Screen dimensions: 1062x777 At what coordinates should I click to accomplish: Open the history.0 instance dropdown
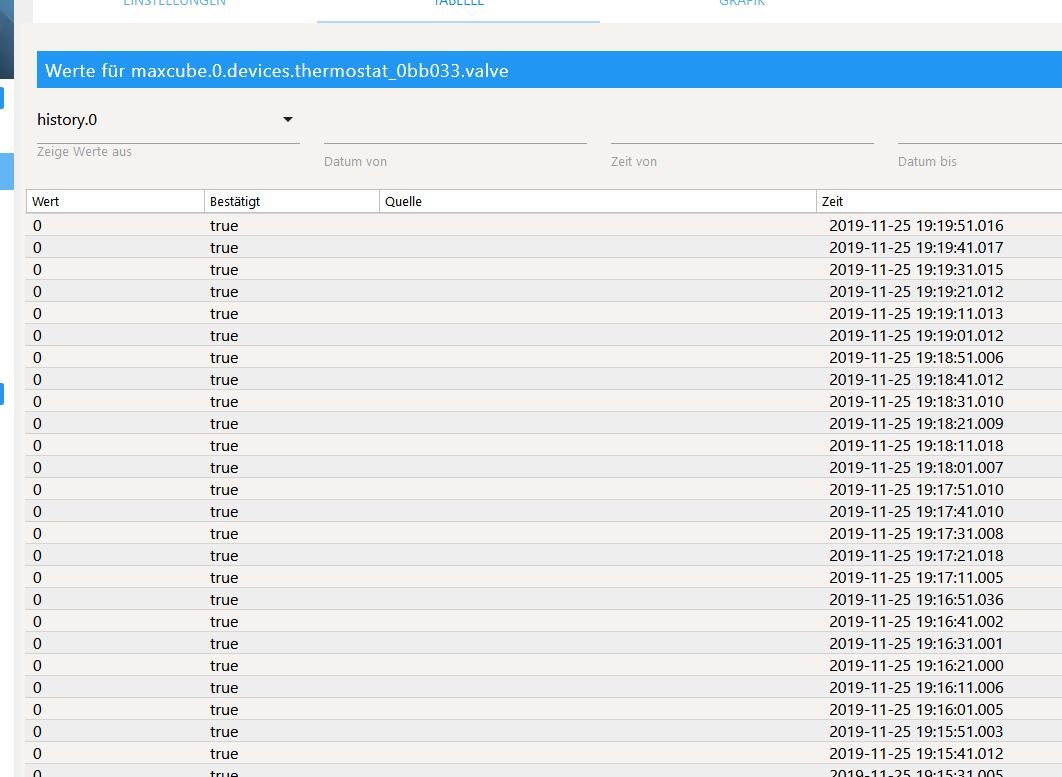(168, 120)
